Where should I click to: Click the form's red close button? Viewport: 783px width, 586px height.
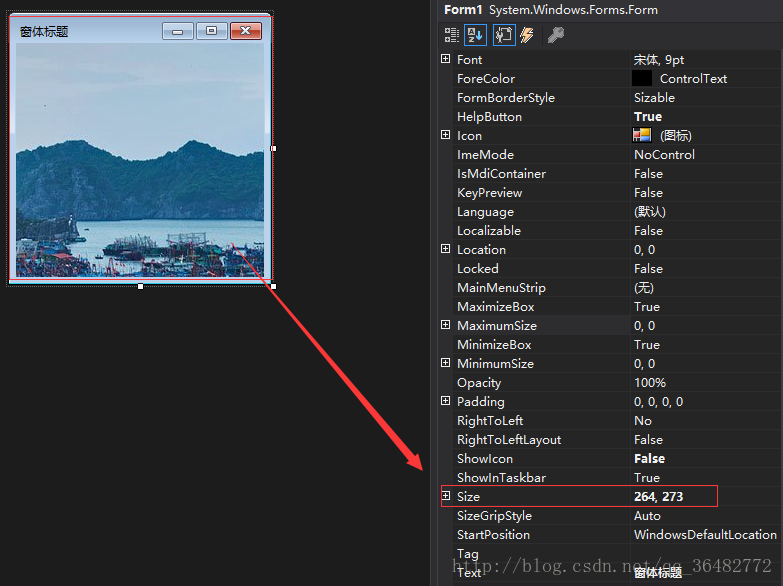tap(246, 31)
